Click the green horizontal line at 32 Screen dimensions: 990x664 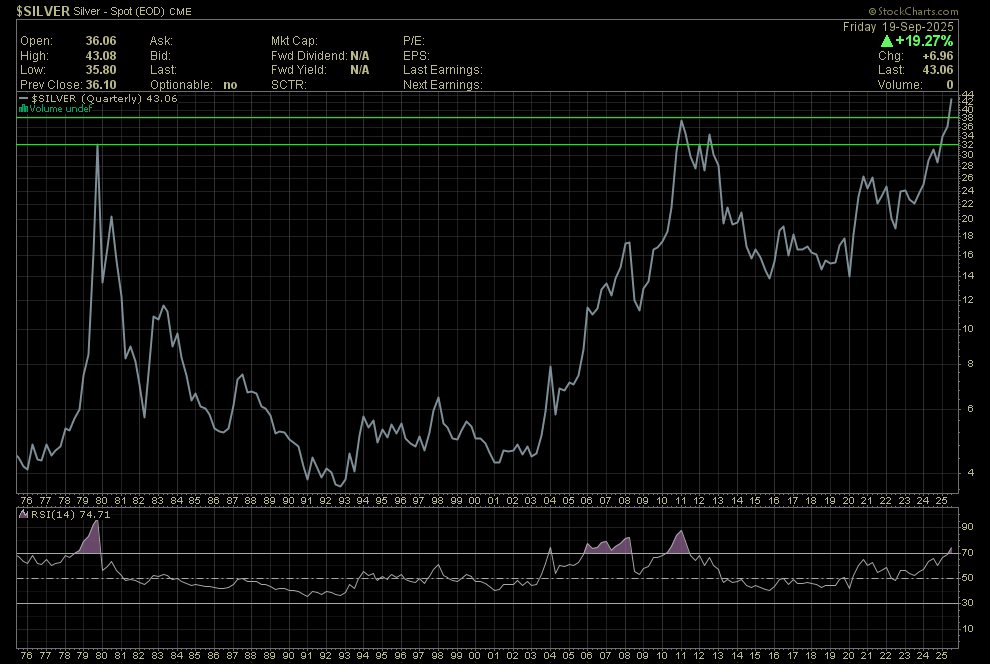pyautogui.click(x=400, y=146)
